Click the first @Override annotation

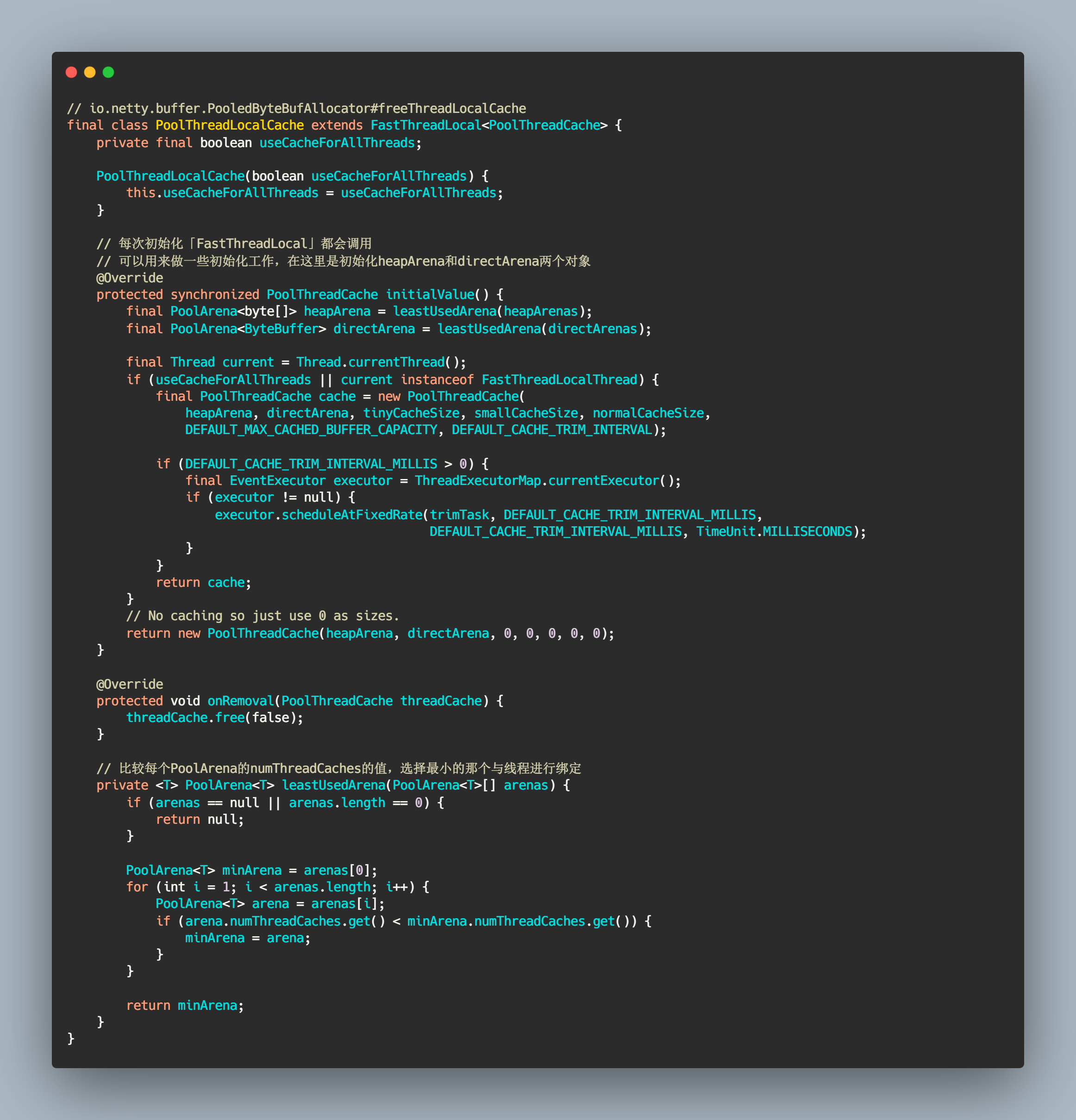click(x=130, y=278)
